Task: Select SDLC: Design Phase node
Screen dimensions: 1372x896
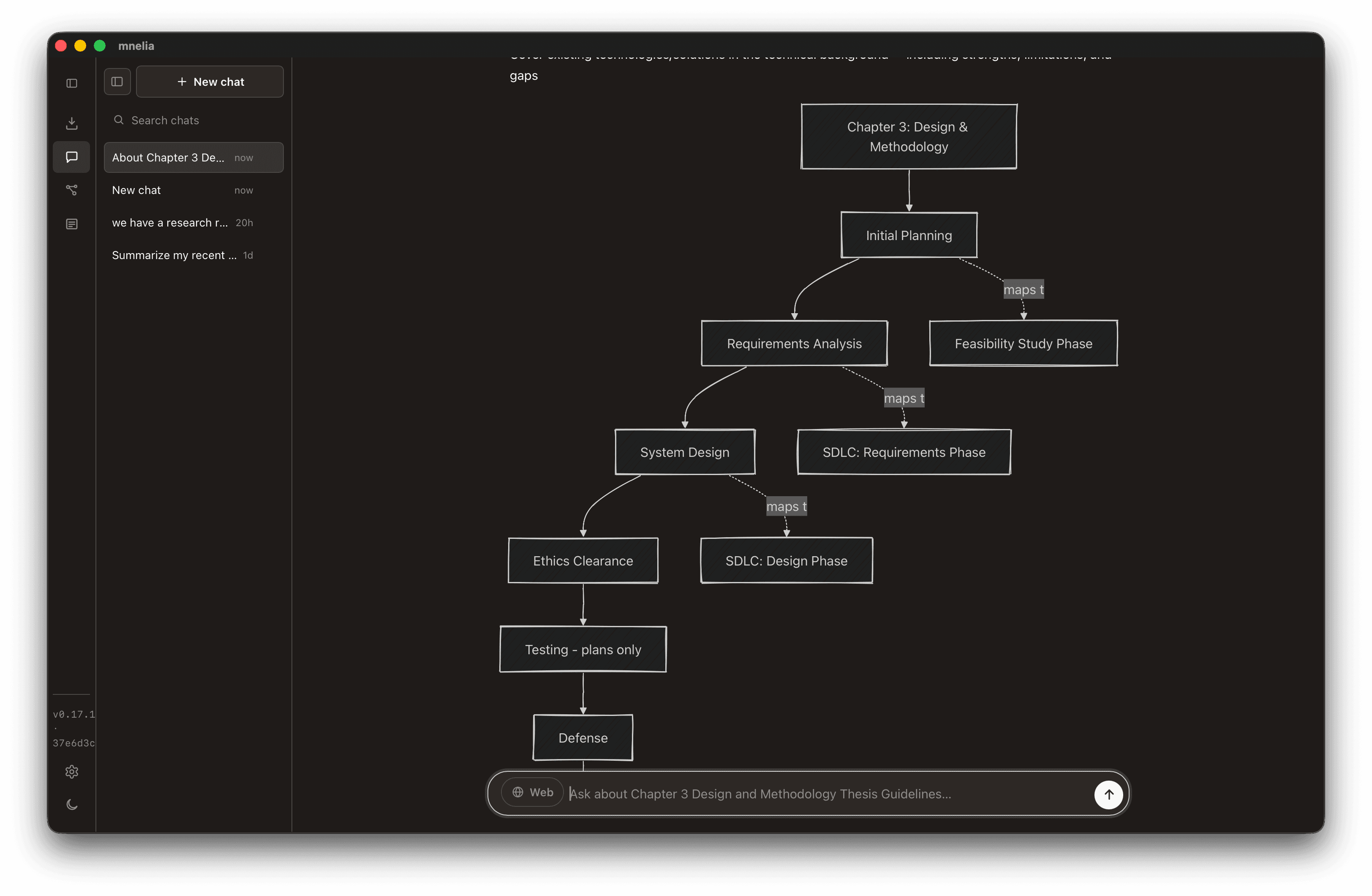Action: (786, 561)
